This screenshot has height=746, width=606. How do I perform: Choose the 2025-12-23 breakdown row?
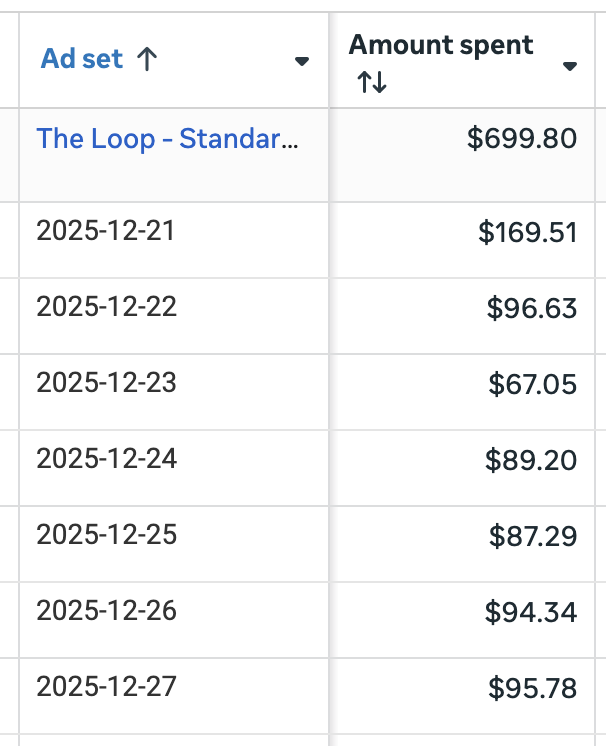click(106, 383)
